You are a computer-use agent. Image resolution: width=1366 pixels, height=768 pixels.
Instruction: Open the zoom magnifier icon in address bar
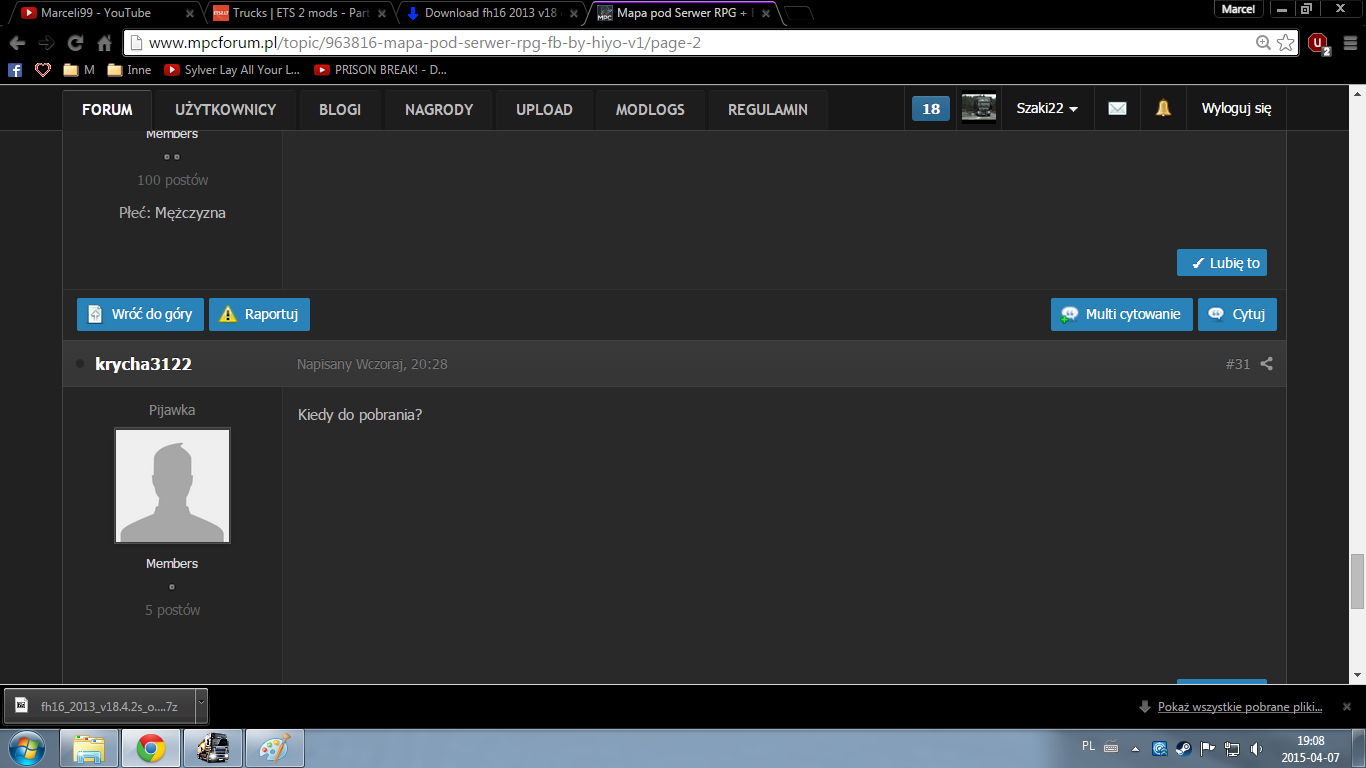click(1263, 43)
